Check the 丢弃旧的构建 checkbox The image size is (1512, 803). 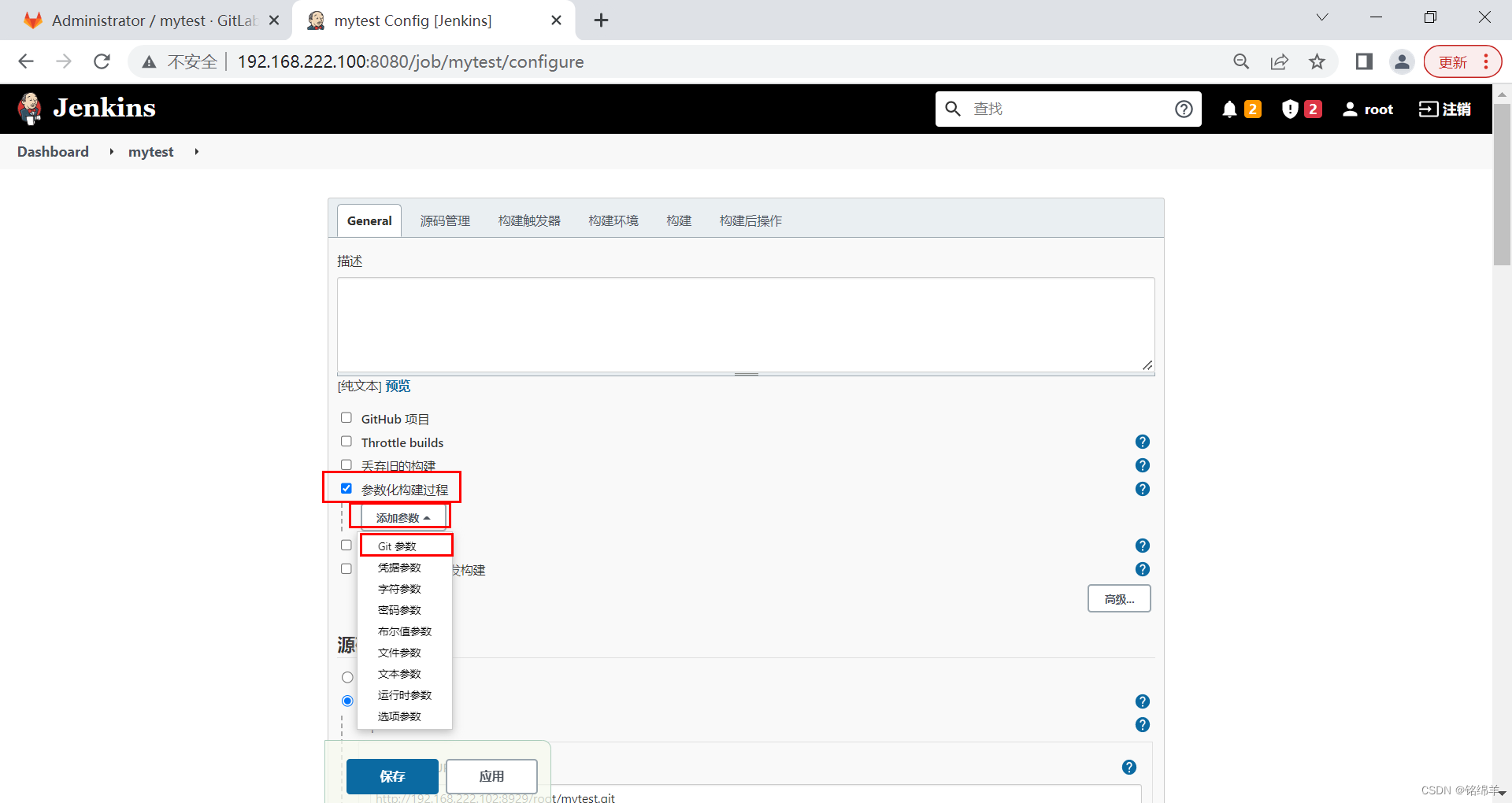[346, 465]
